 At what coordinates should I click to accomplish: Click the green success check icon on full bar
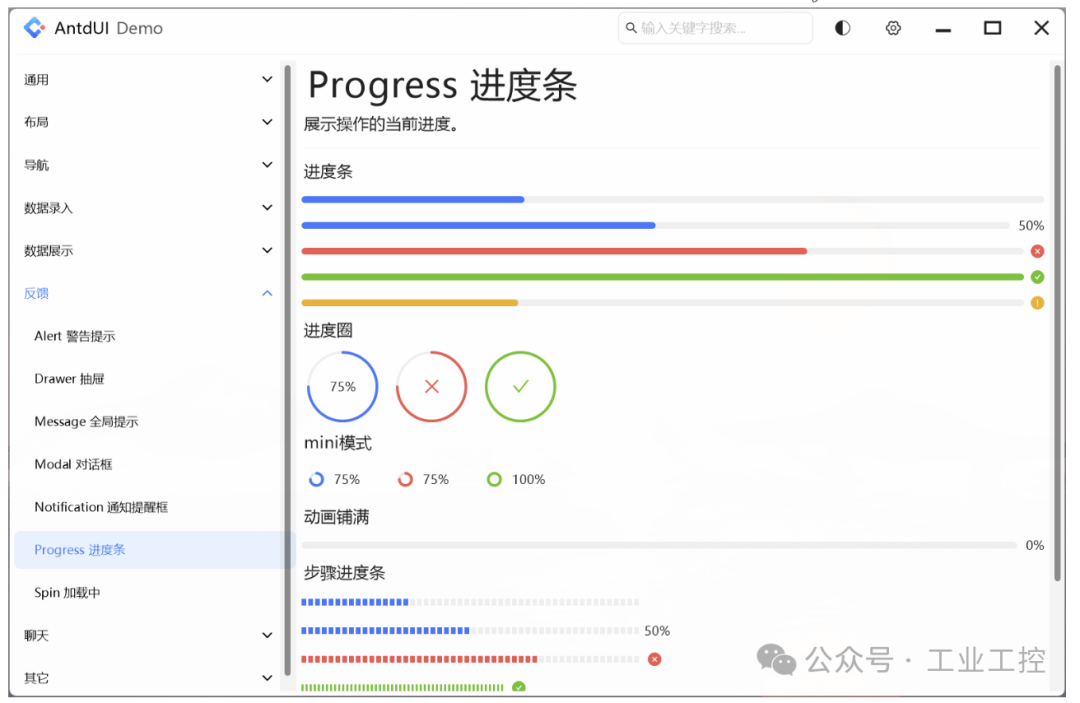1037,277
